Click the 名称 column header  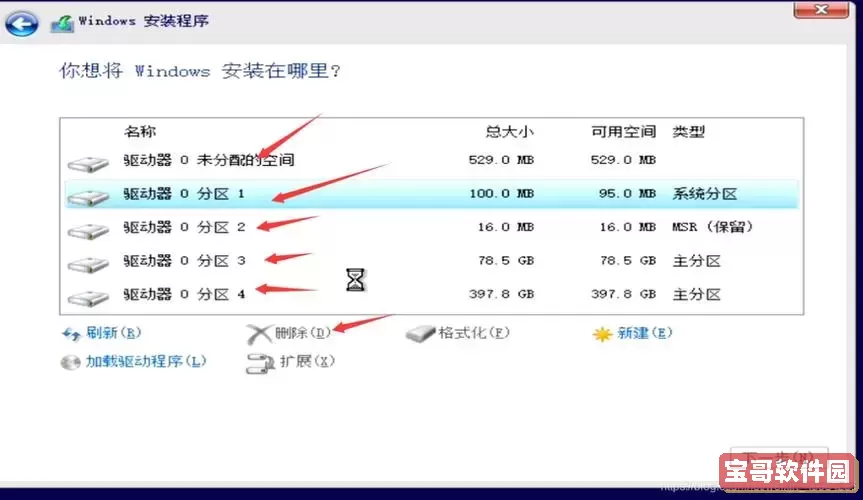pos(140,132)
